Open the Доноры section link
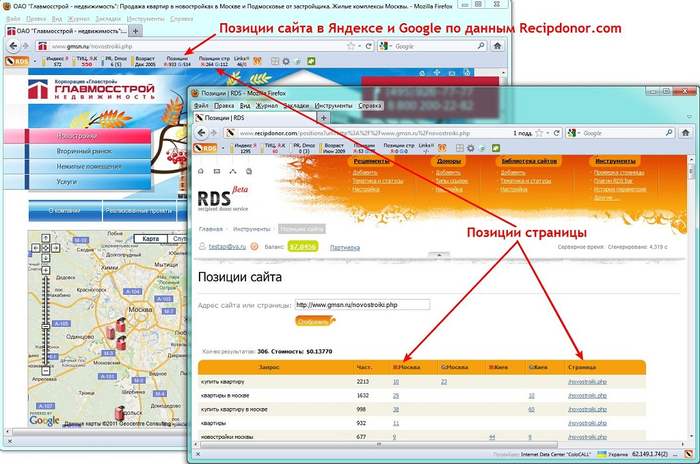This screenshot has width=700, height=464. click(449, 161)
